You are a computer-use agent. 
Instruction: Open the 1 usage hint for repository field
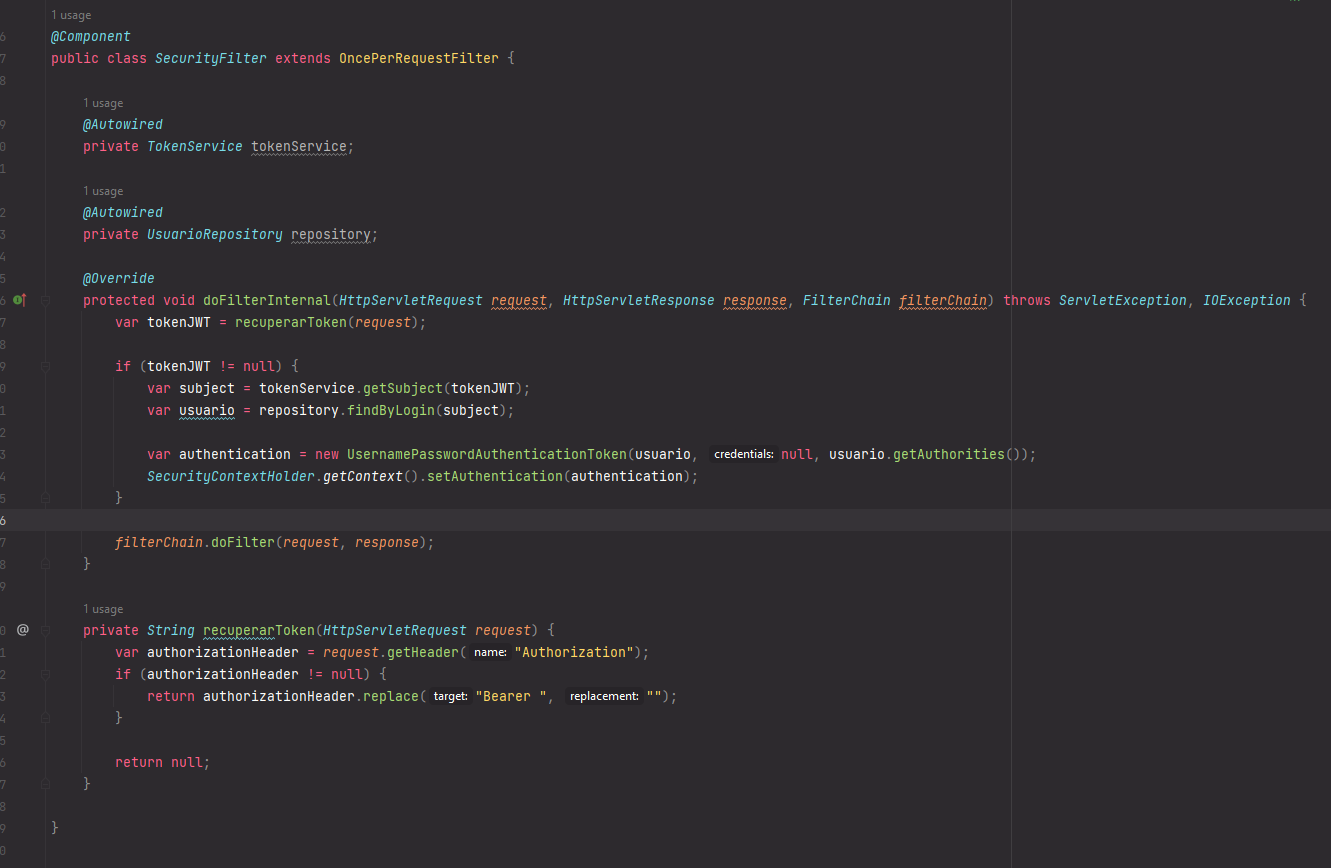point(103,191)
